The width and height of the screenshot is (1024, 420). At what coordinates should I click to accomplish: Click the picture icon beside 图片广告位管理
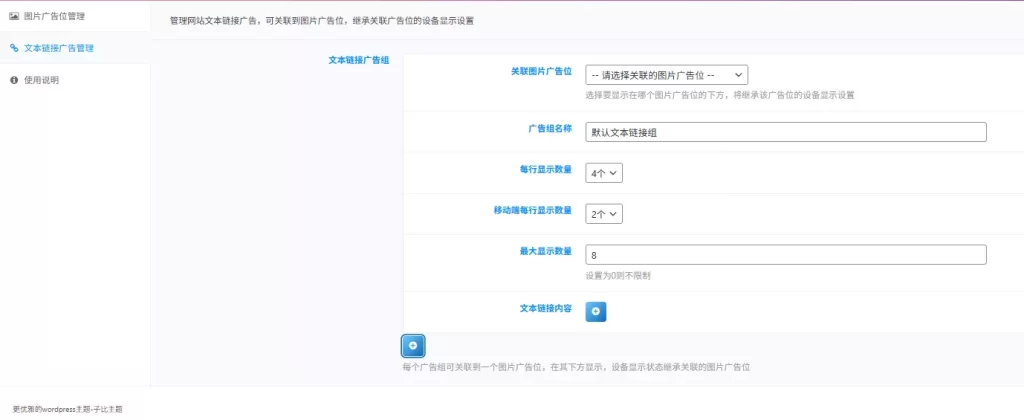(14, 16)
